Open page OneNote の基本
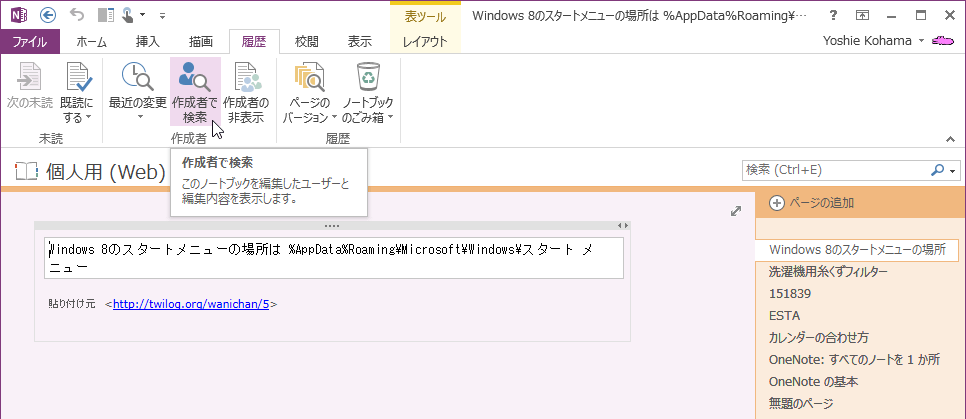This screenshot has height=419, width=966. pyautogui.click(x=813, y=382)
